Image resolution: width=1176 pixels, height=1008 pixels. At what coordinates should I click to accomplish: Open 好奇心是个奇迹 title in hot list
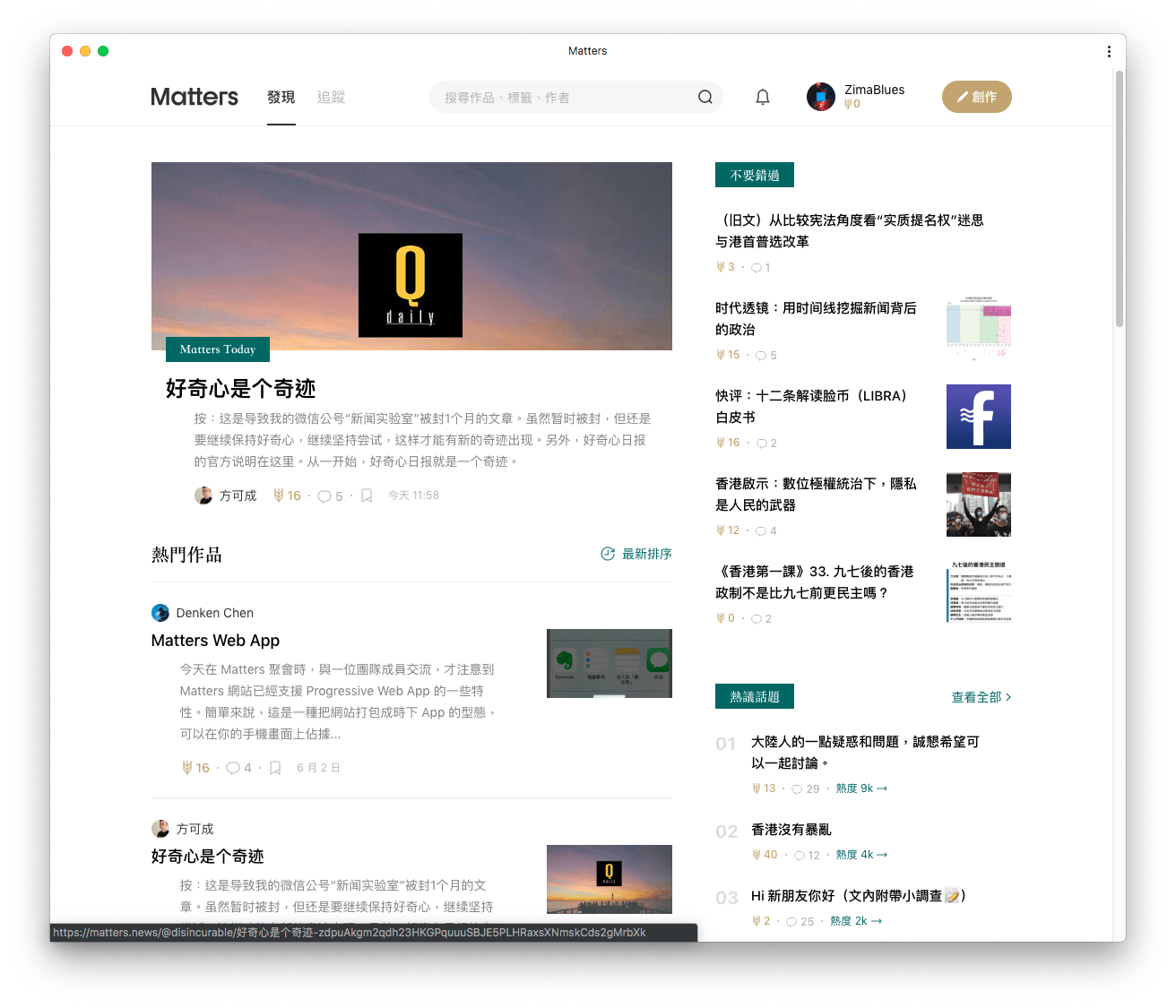208,857
